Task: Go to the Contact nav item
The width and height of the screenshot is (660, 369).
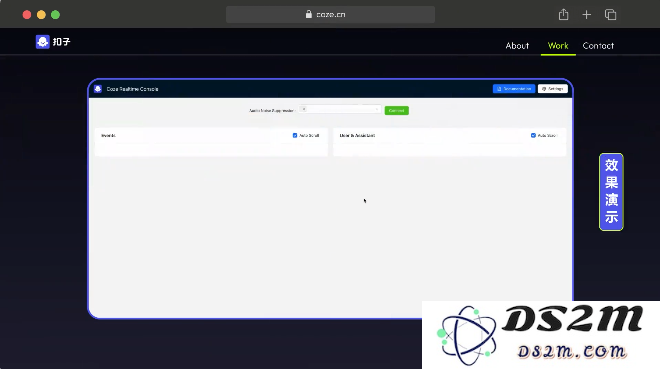Action: coord(598,45)
